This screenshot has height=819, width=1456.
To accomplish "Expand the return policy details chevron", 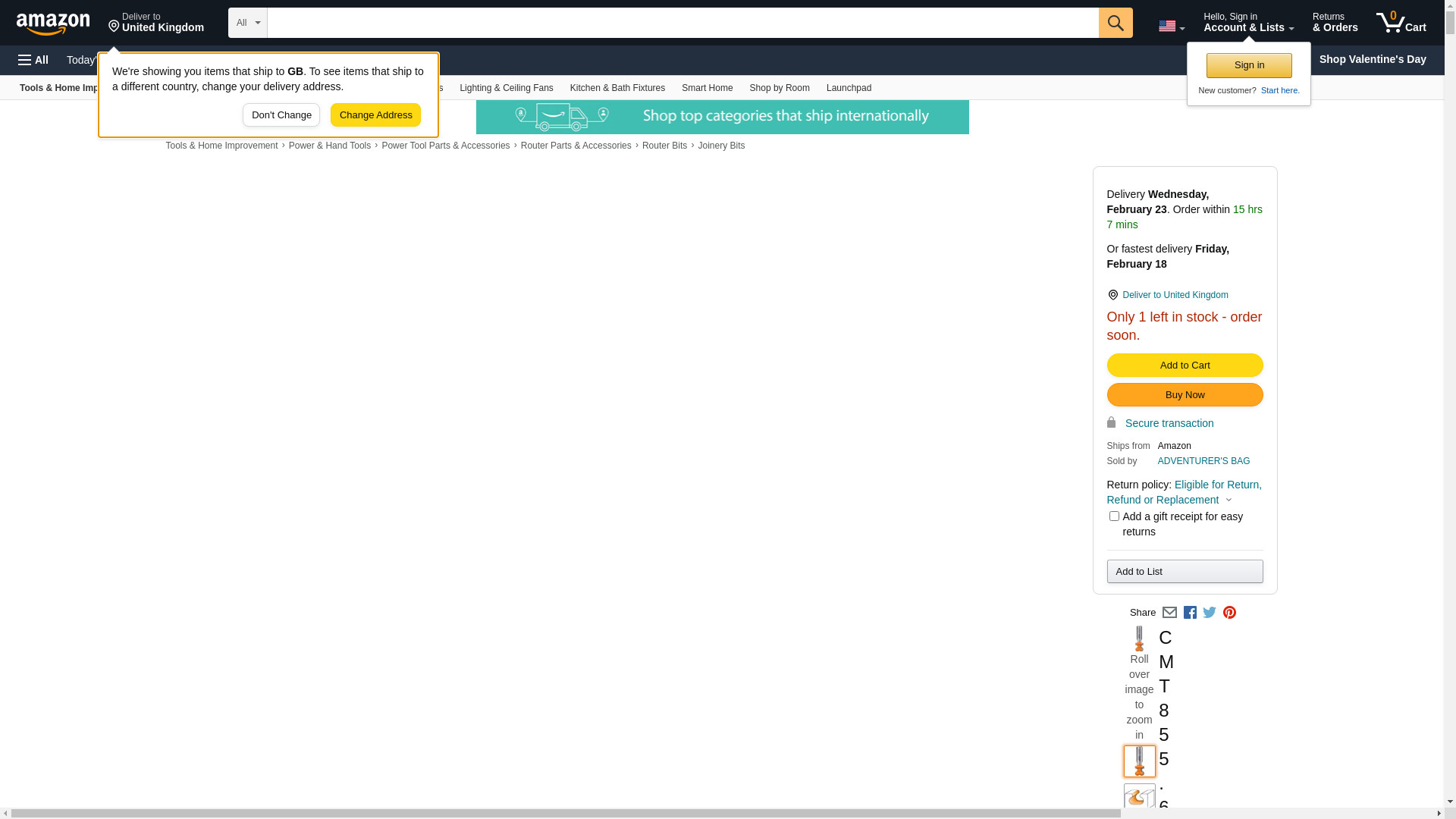I will pyautogui.click(x=1229, y=500).
